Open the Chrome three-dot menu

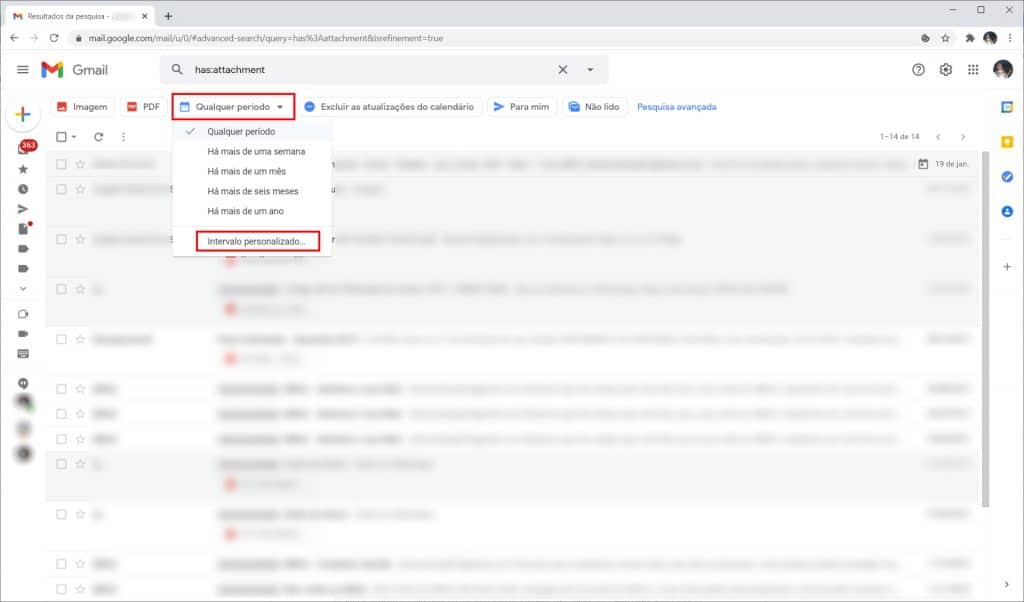pyautogui.click(x=1010, y=39)
